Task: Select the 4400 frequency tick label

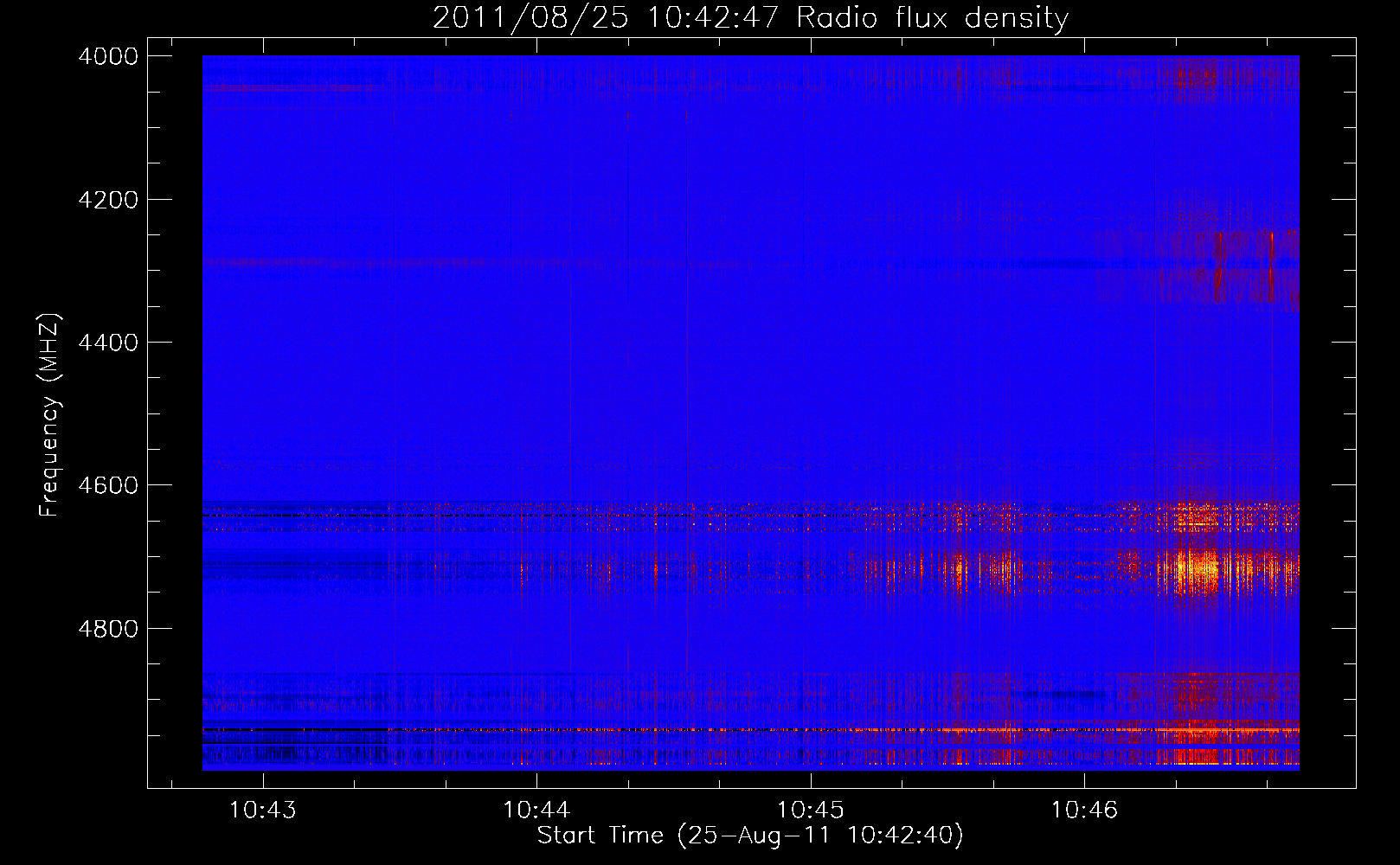Action: click(108, 343)
